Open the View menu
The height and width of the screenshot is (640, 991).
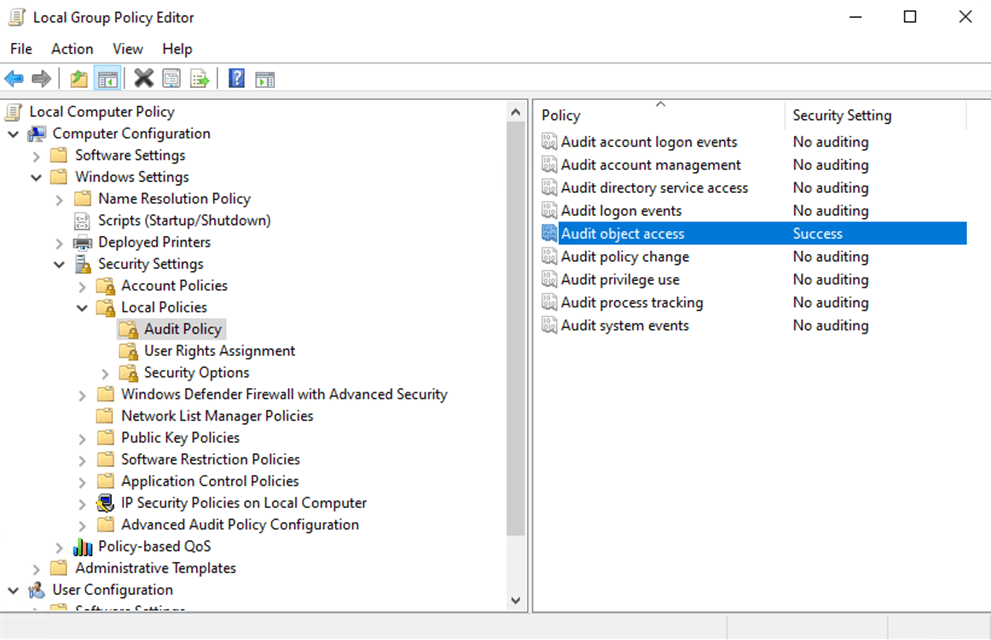pos(127,49)
